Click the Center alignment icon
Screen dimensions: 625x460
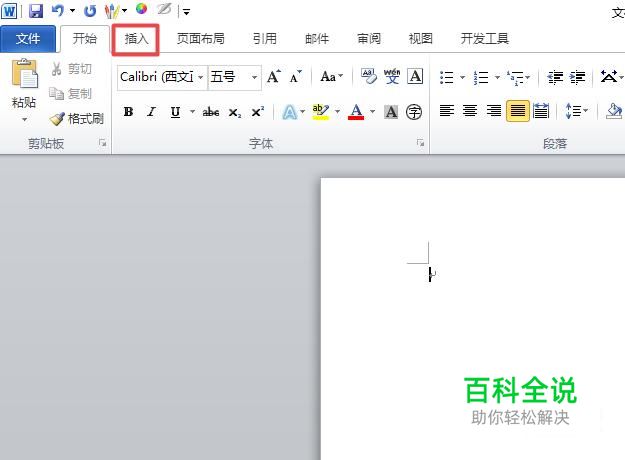[470, 110]
